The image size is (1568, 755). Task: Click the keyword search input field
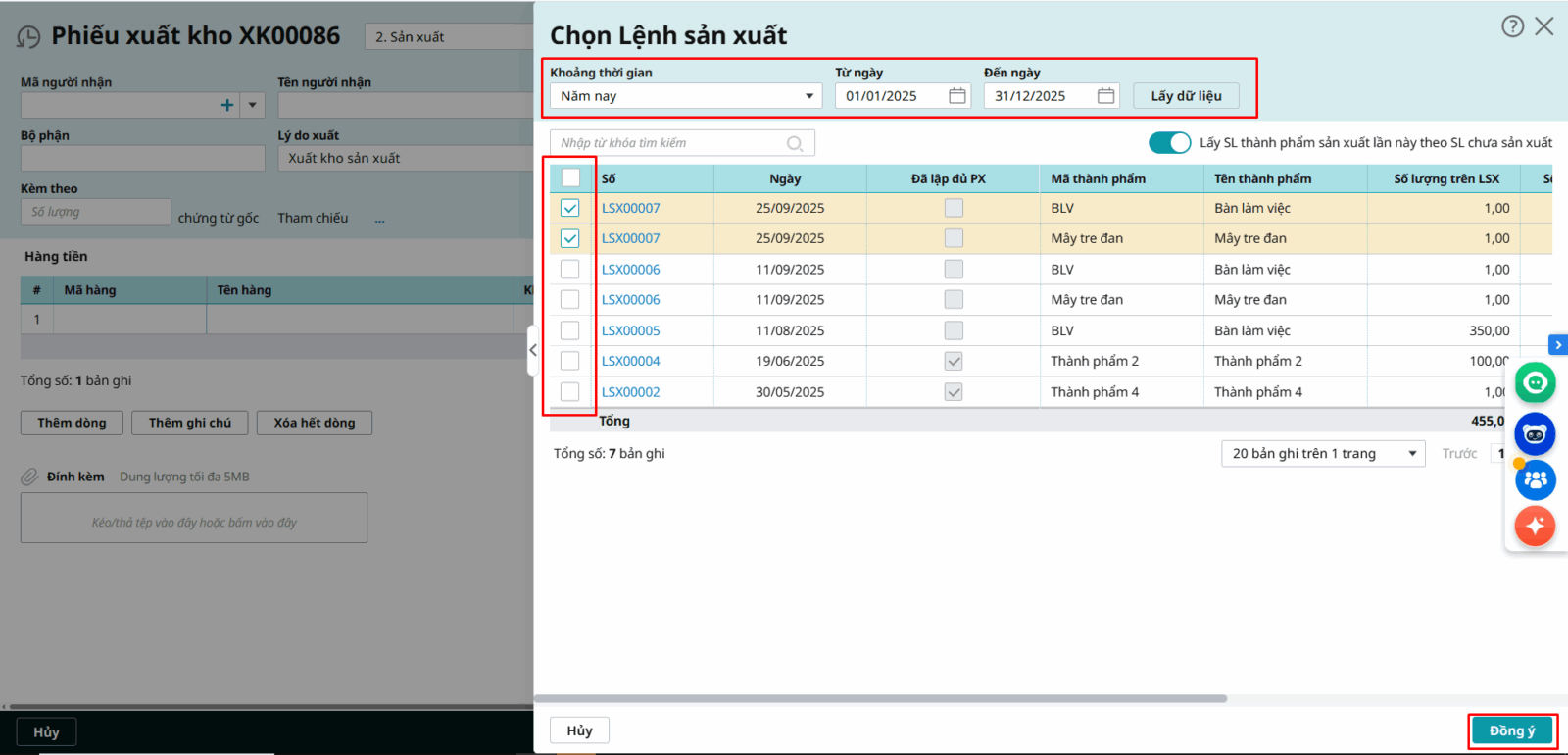pyautogui.click(x=671, y=143)
